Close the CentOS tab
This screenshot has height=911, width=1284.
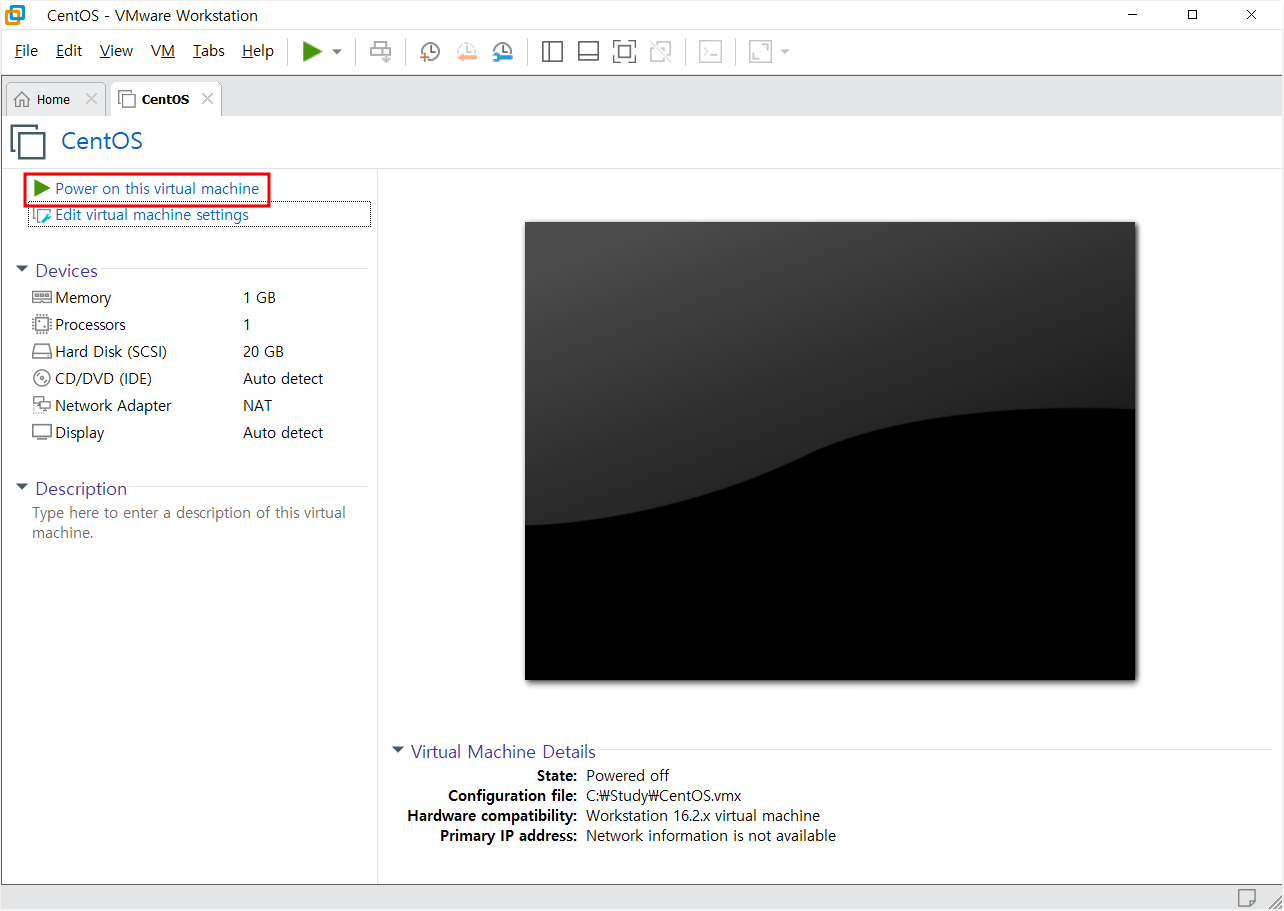(207, 99)
